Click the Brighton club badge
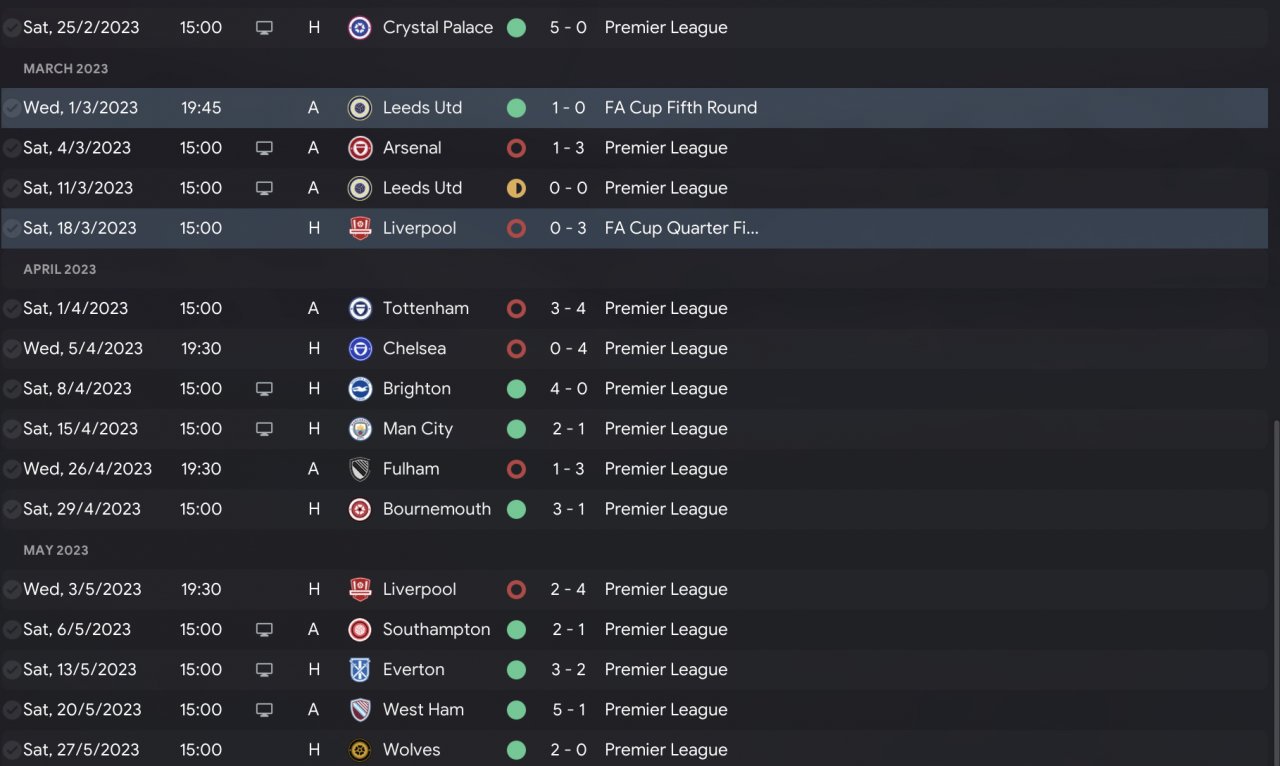The image size is (1280, 766). 360,389
